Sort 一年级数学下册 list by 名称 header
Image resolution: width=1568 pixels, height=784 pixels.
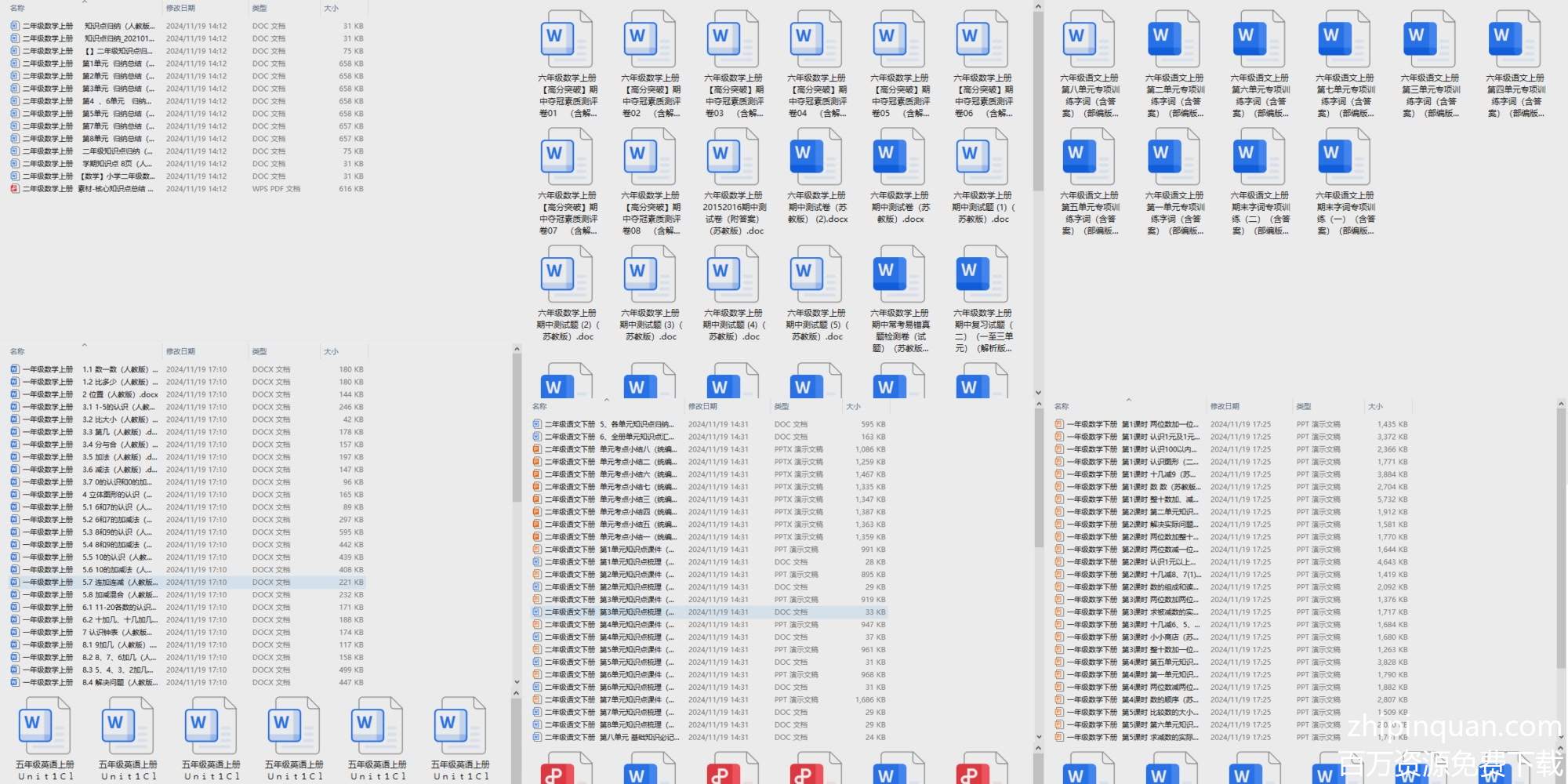click(1062, 406)
